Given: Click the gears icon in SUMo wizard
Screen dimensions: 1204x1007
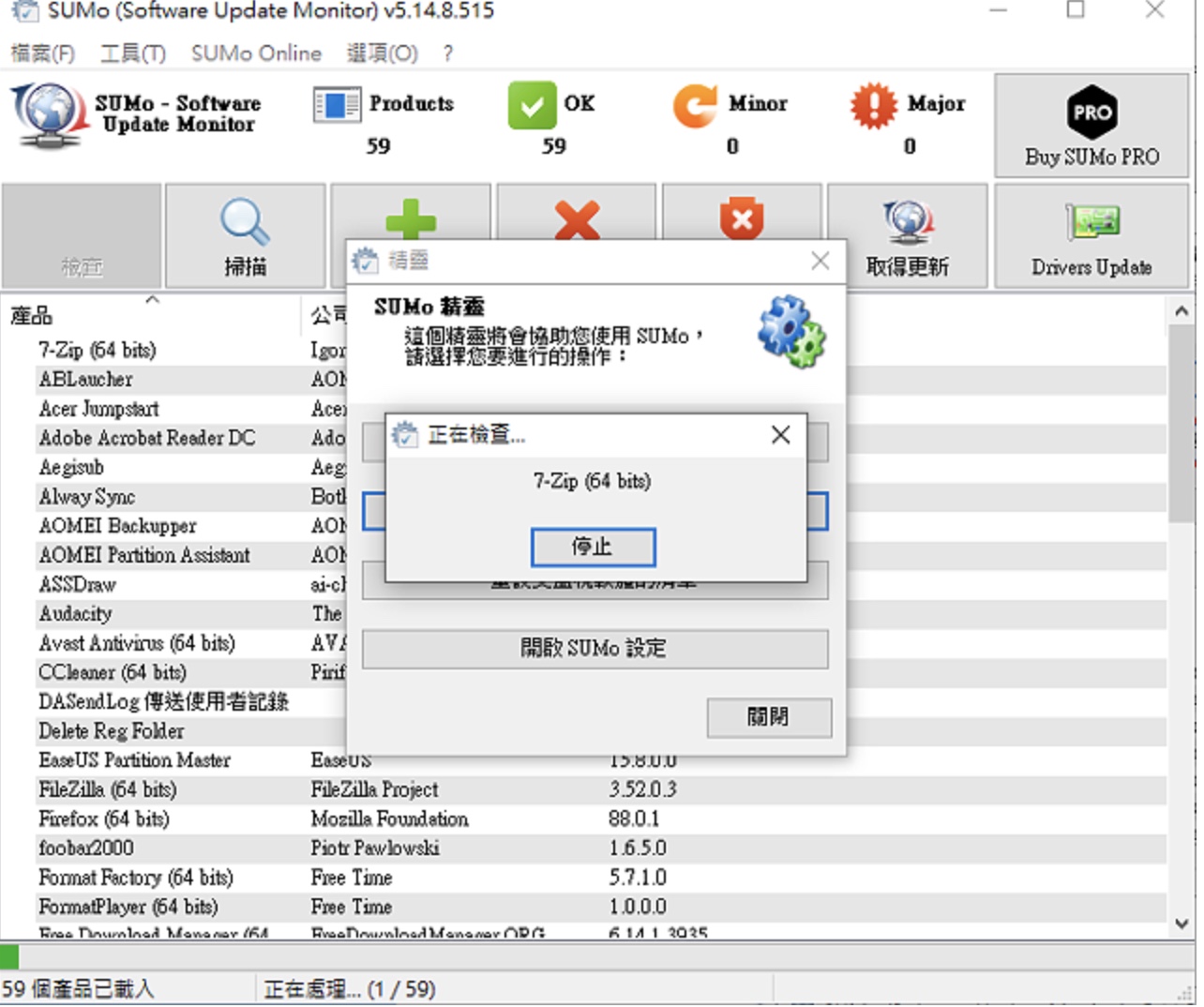Looking at the screenshot, I should coord(791,332).
